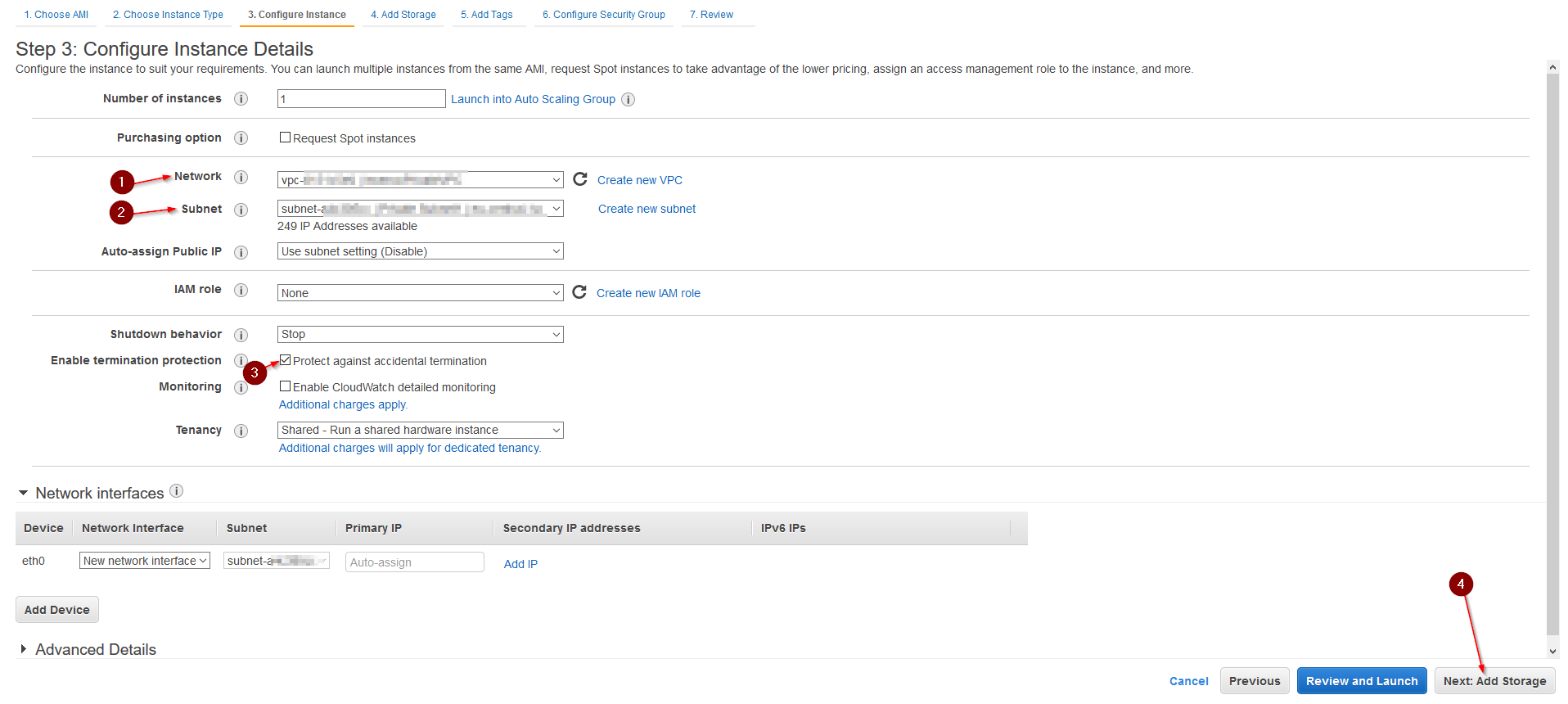Enable CloudWatch detailed monitoring checkbox

285,386
